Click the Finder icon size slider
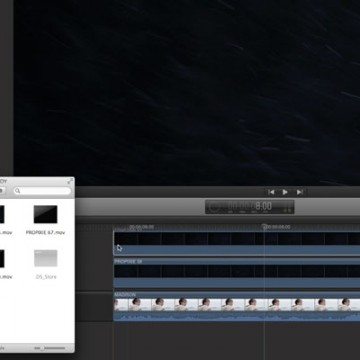 click(50, 348)
